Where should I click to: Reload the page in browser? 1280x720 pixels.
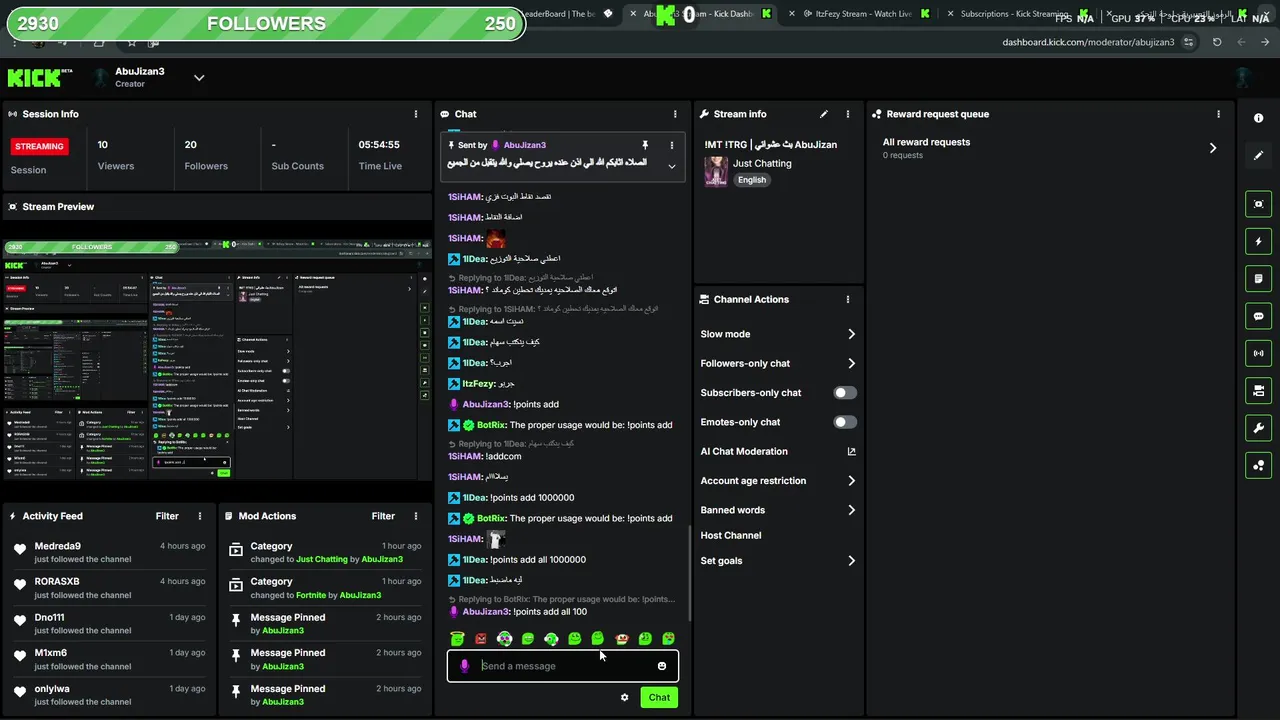1217,42
